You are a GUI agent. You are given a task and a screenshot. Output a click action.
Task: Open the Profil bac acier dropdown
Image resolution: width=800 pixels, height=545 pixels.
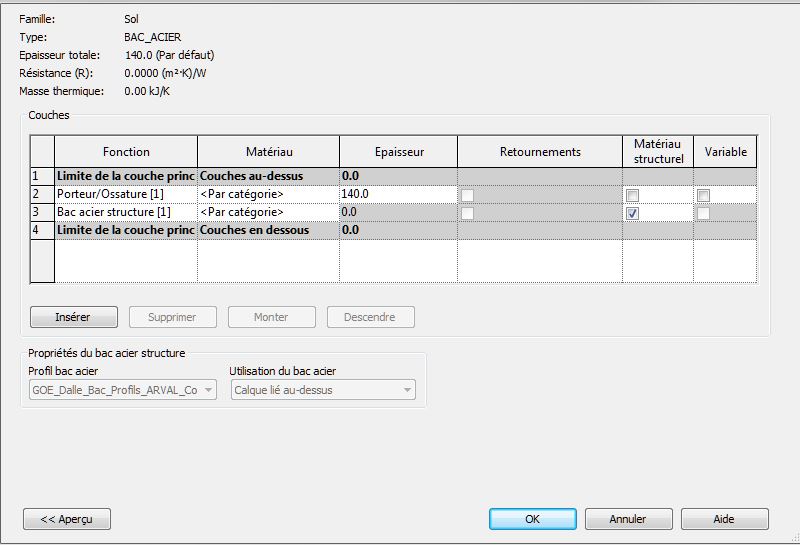tap(122, 390)
